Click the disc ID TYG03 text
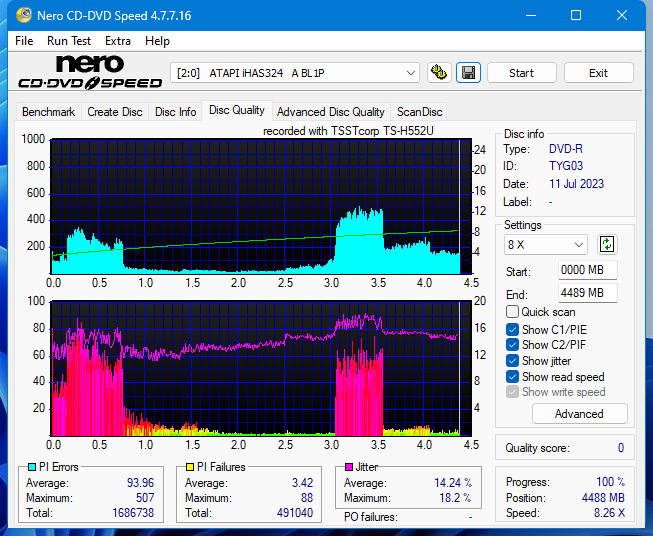This screenshot has height=536, width=653. point(566,166)
